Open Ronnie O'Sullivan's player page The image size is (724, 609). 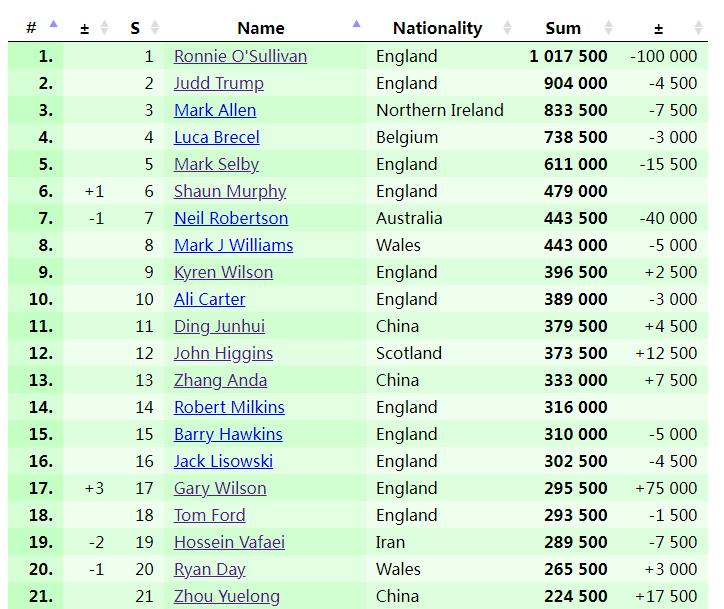point(240,56)
